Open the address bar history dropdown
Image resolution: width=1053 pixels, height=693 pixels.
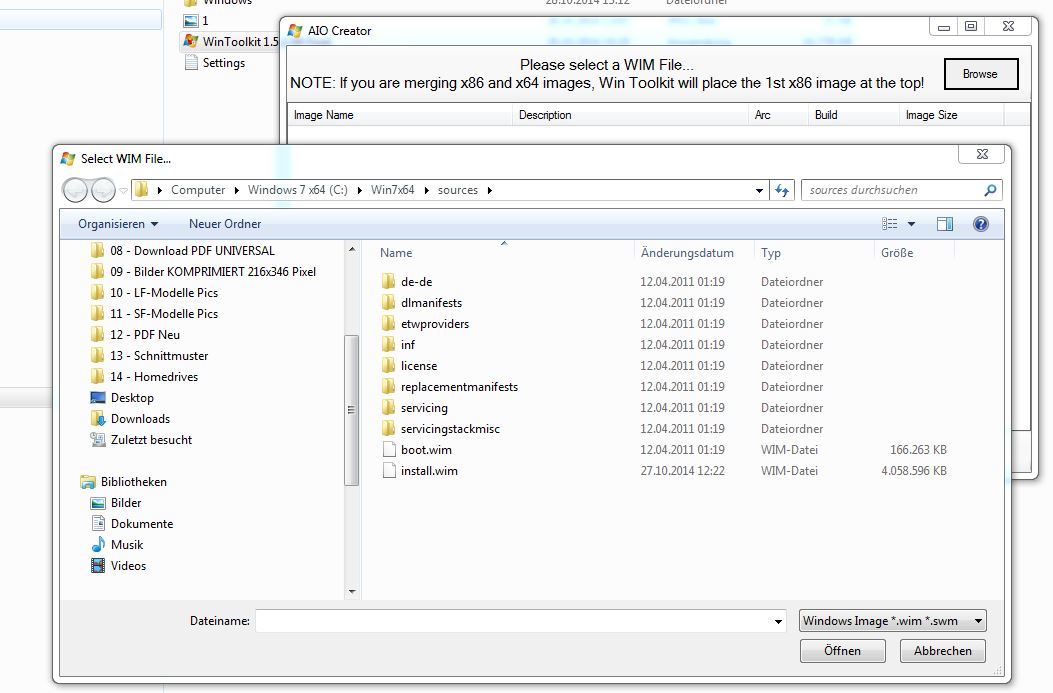[760, 191]
